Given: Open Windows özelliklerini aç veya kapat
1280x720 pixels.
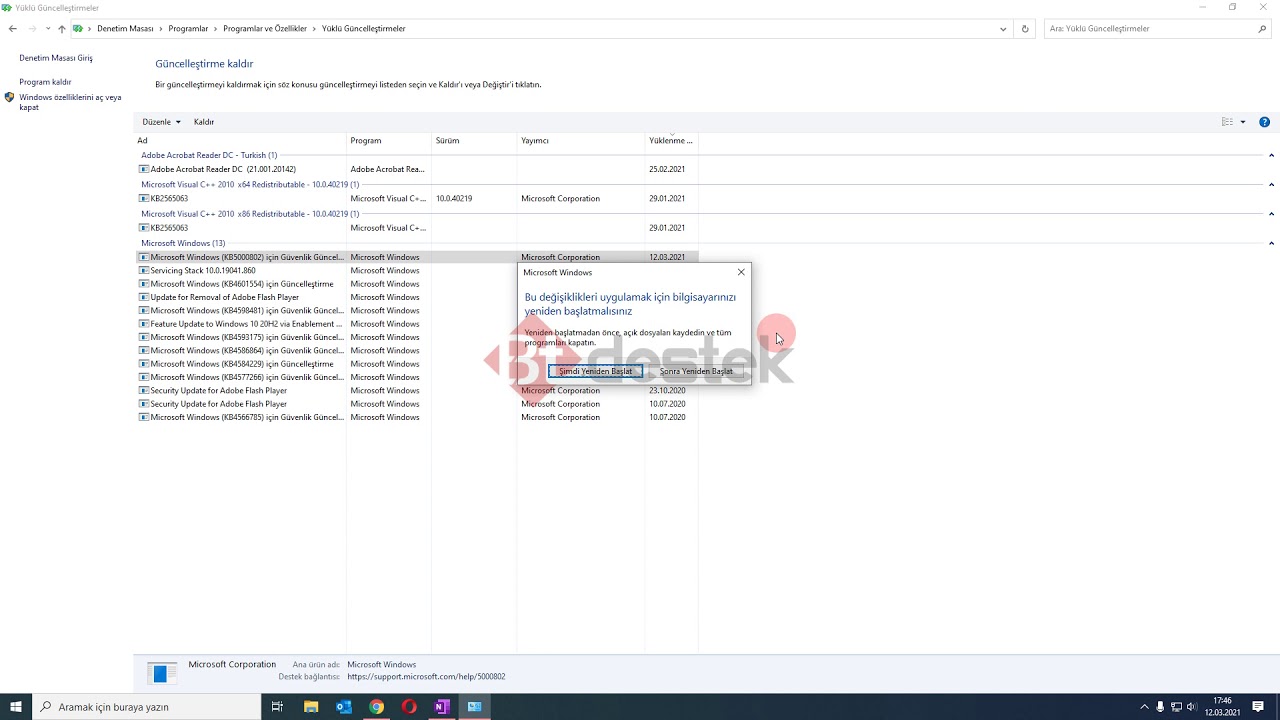Looking at the screenshot, I should click(x=70, y=102).
